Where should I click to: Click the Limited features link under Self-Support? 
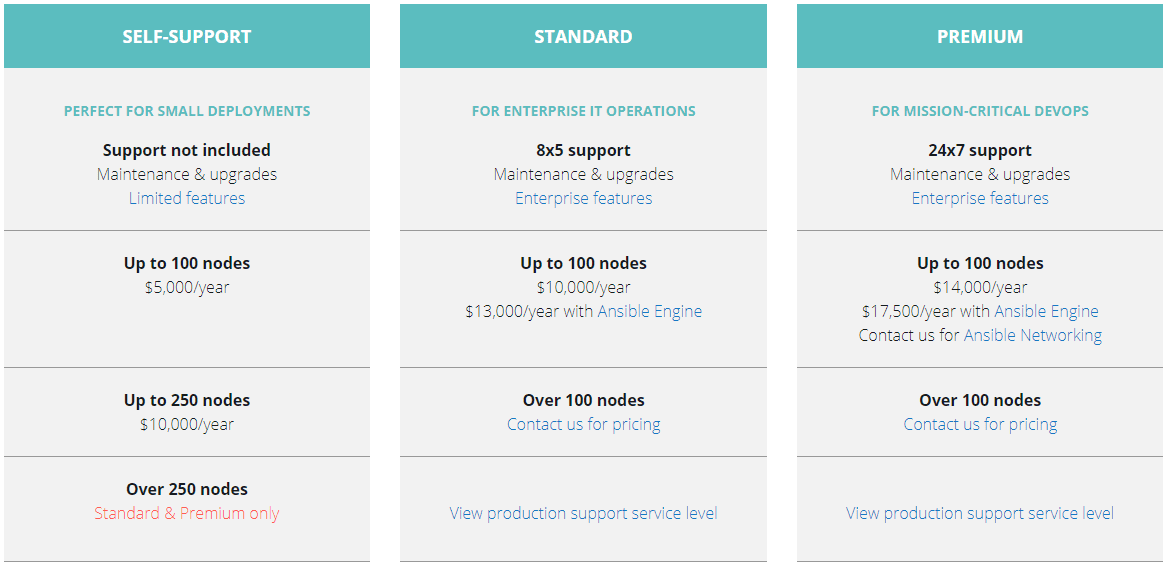click(x=187, y=198)
